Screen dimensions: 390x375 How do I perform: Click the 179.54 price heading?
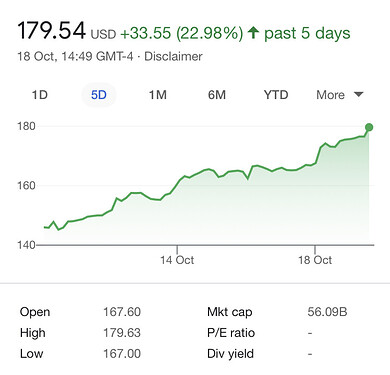click(52, 31)
